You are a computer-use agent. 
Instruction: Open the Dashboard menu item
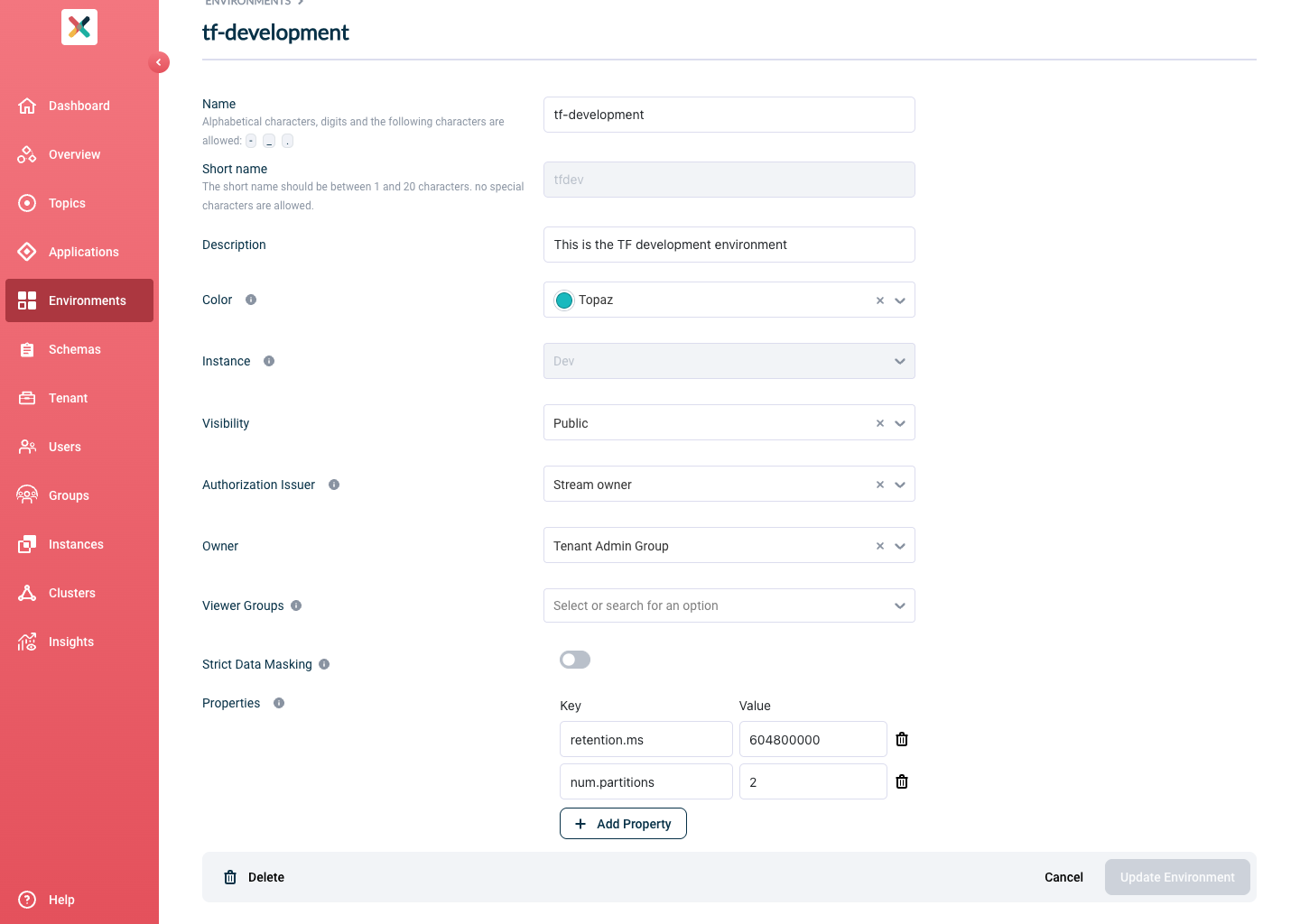coord(79,106)
